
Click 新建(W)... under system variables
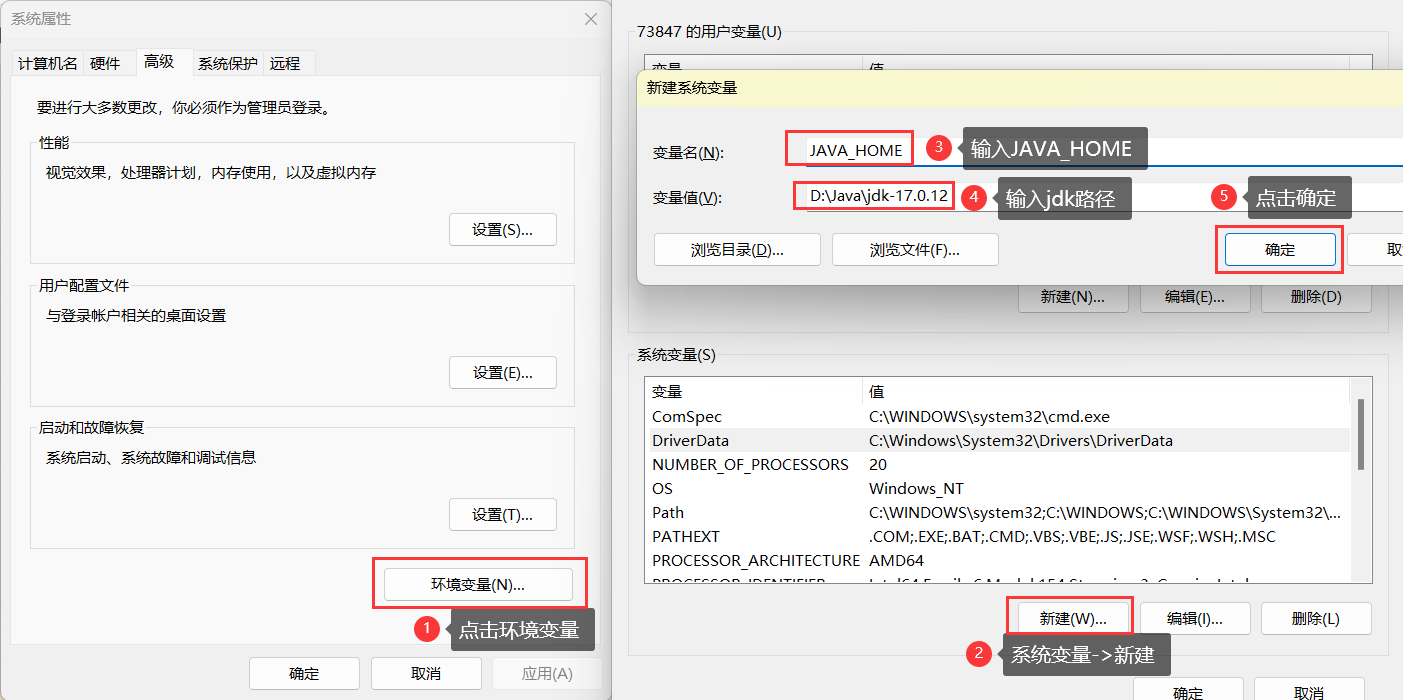pos(1074,619)
